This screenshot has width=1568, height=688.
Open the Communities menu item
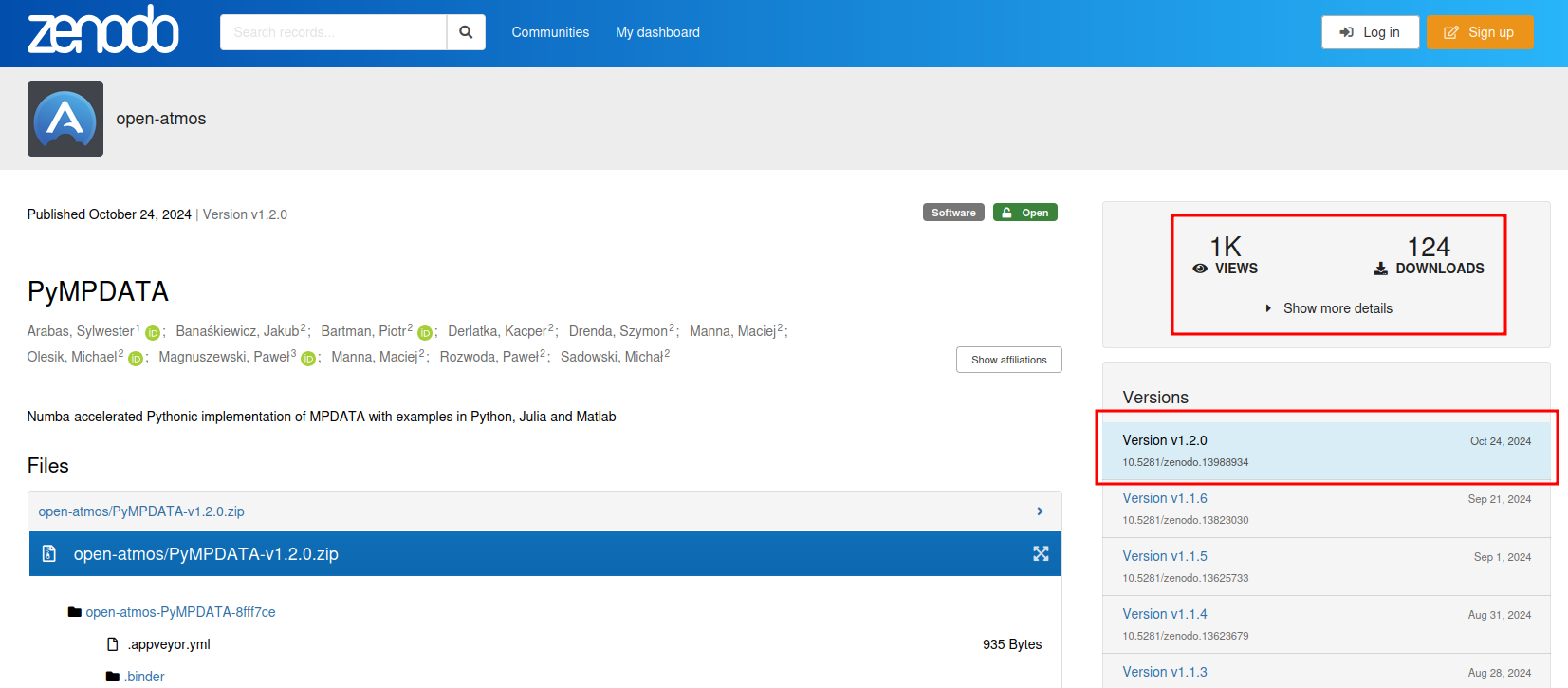click(550, 32)
